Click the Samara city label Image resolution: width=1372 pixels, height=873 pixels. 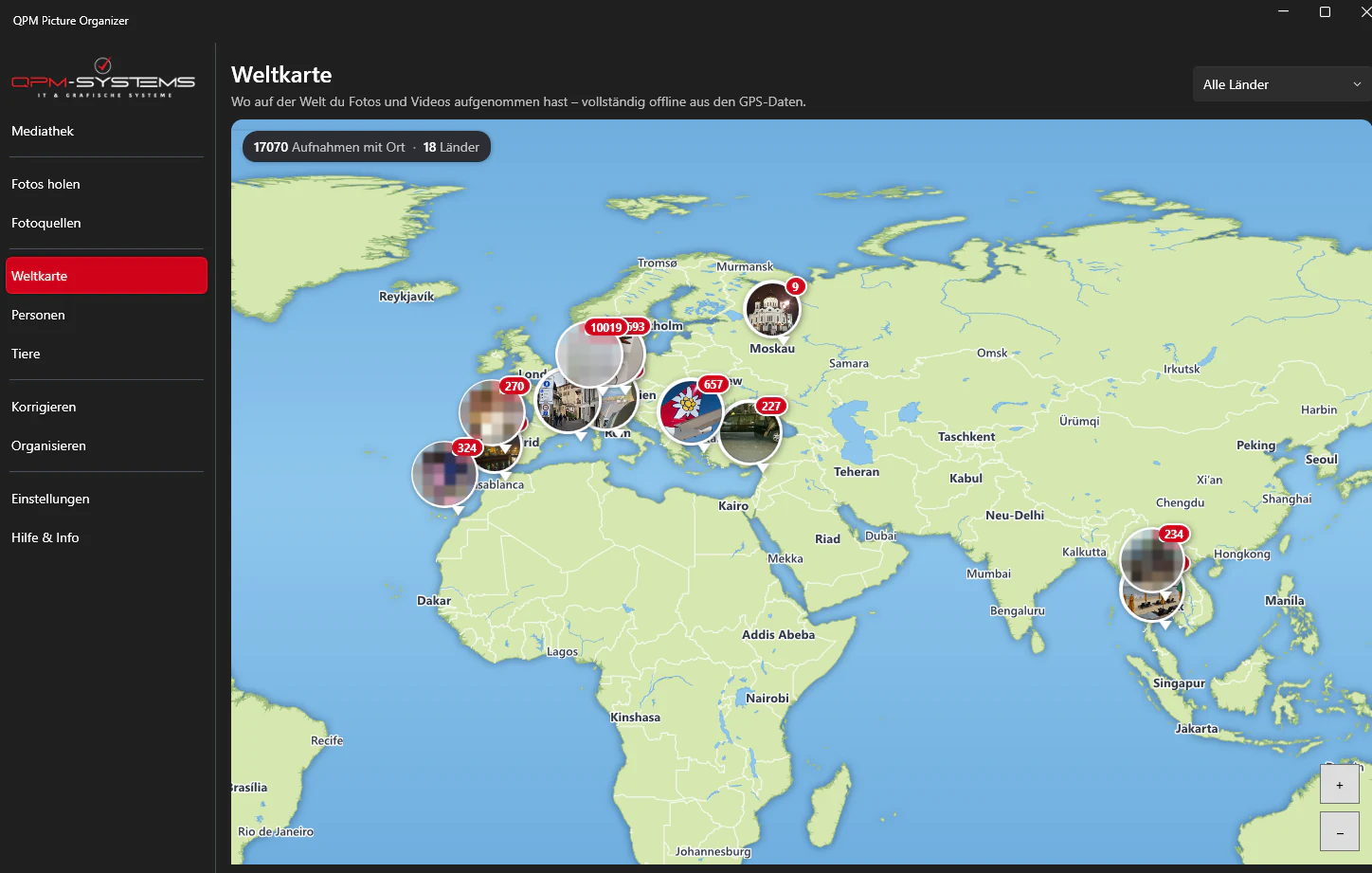coord(849,363)
